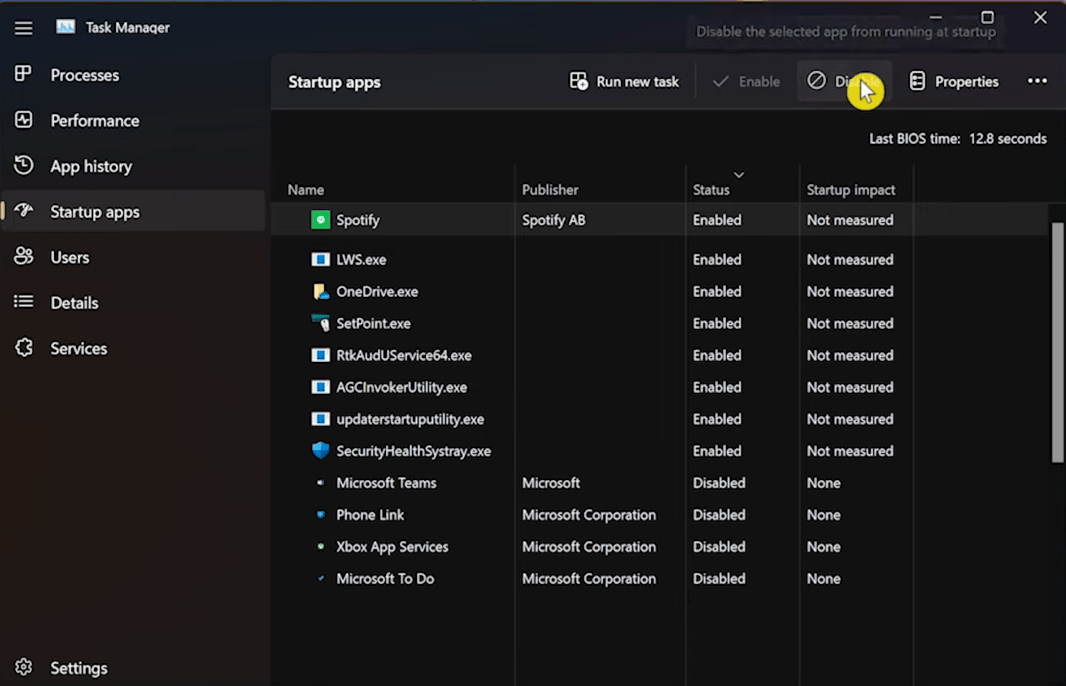Go to the App history page

pyautogui.click(x=91, y=166)
